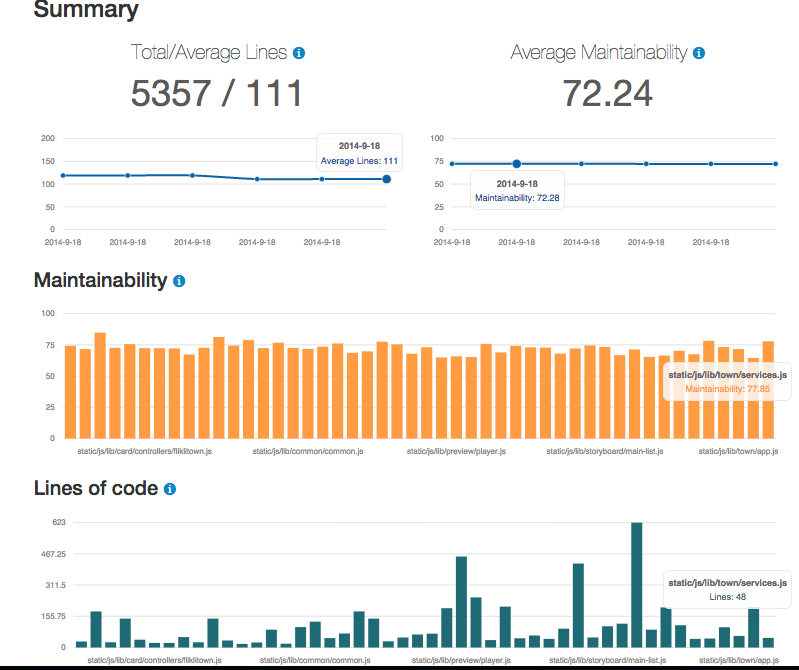The width and height of the screenshot is (799, 670).
Task: Click the Summary heading
Action: tap(86, 9)
